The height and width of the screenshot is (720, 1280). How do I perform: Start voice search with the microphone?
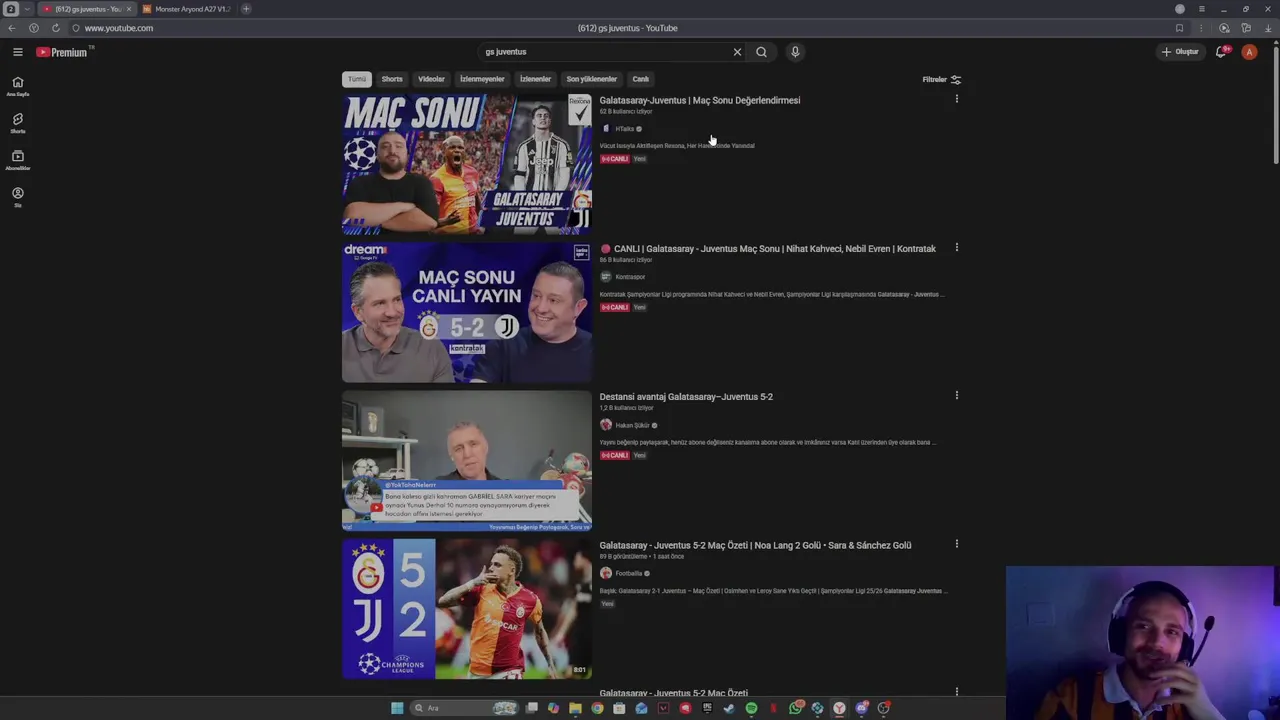click(795, 52)
